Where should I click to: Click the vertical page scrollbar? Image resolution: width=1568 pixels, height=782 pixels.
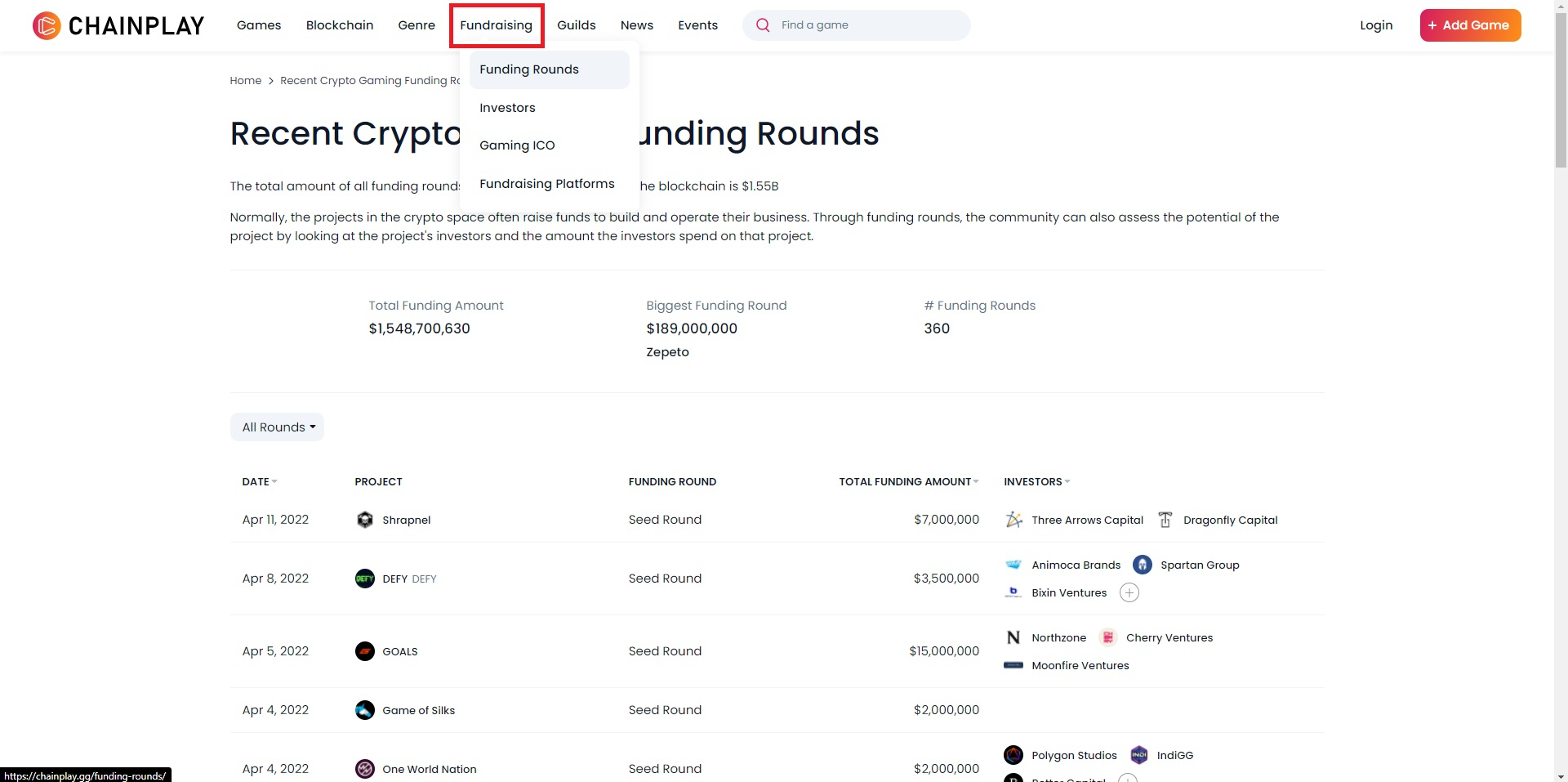[1561, 90]
